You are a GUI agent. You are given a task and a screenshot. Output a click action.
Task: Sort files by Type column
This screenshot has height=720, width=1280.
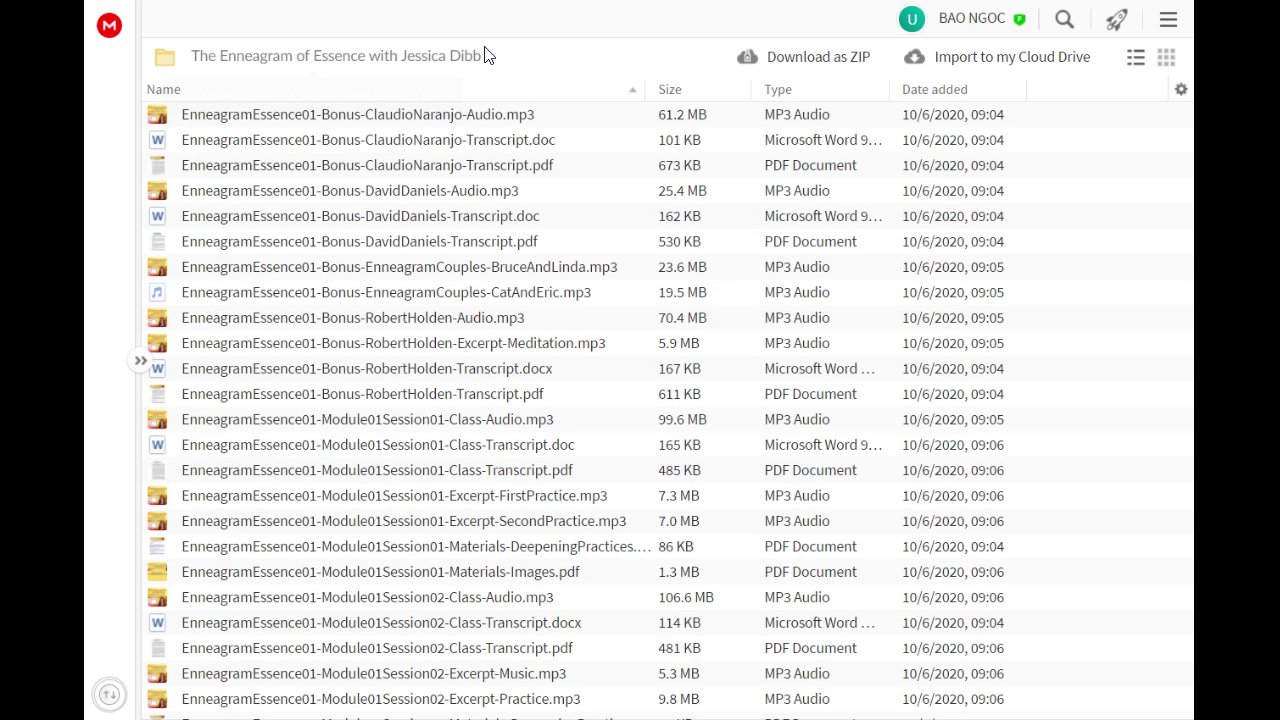click(x=778, y=89)
